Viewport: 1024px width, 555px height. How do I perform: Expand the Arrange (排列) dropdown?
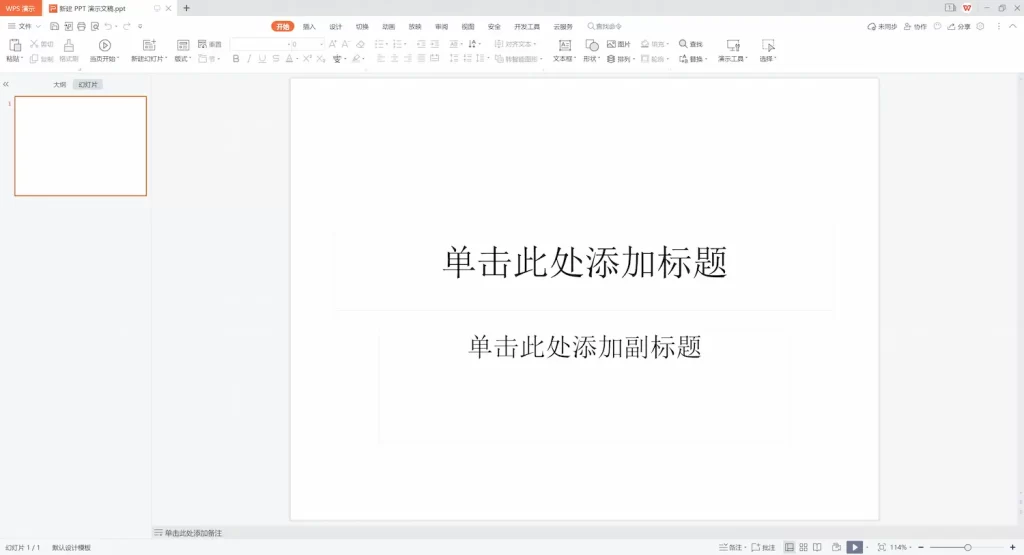633,59
